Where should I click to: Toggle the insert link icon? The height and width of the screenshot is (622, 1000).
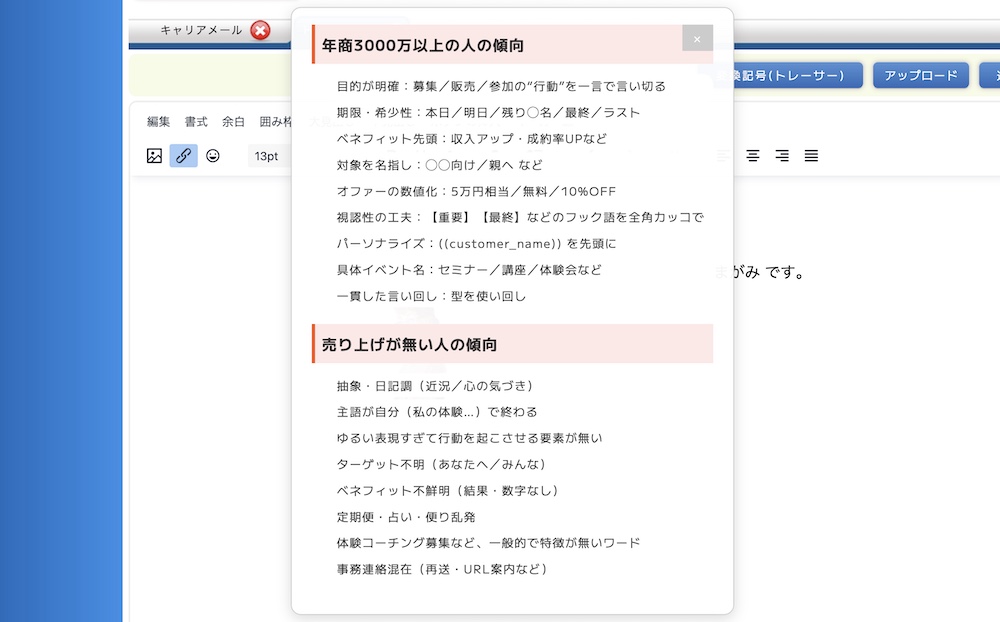coord(183,156)
